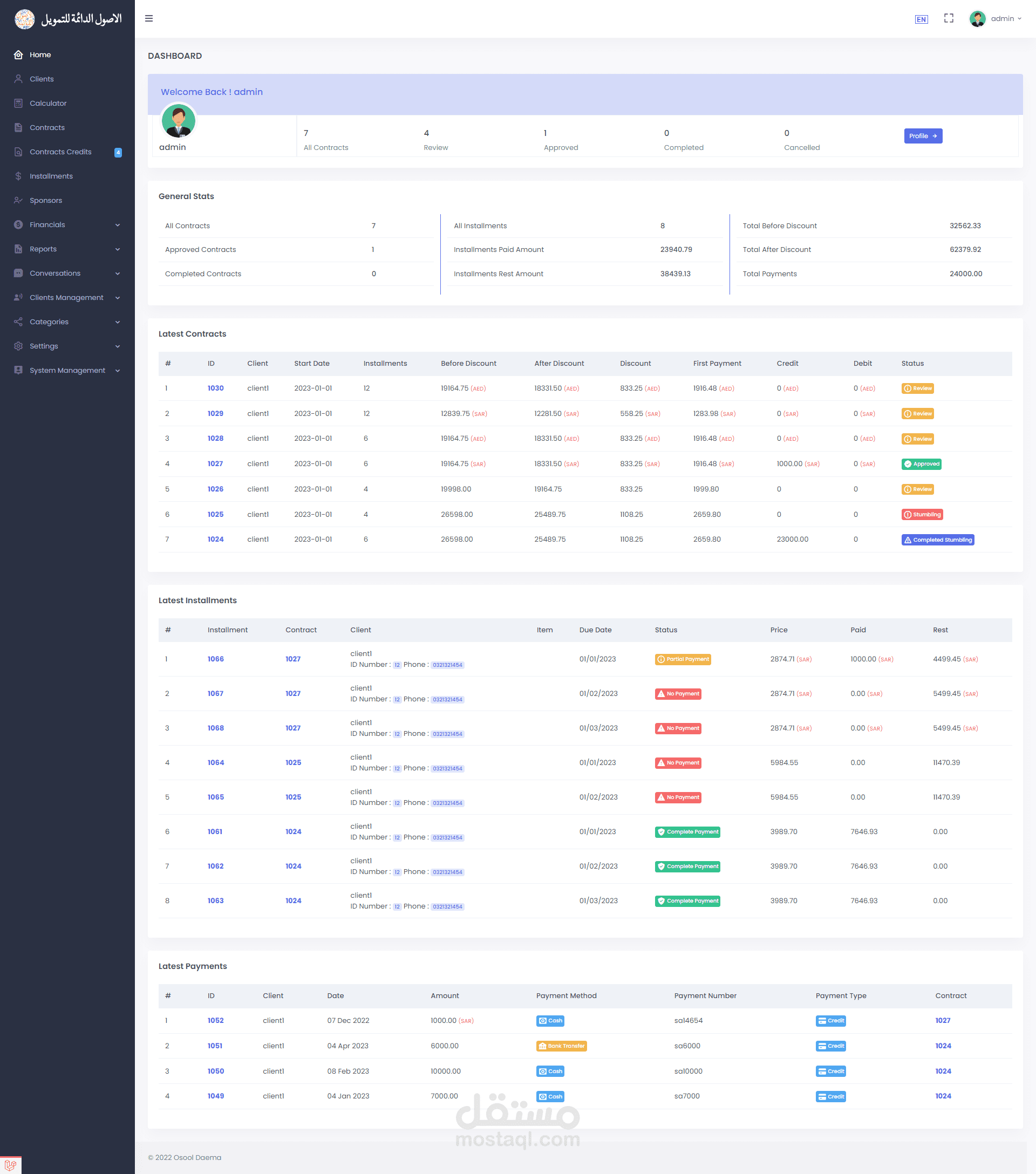Click the company logo in sidebar header
Screen dimensions: 1036x1174
(68, 19)
